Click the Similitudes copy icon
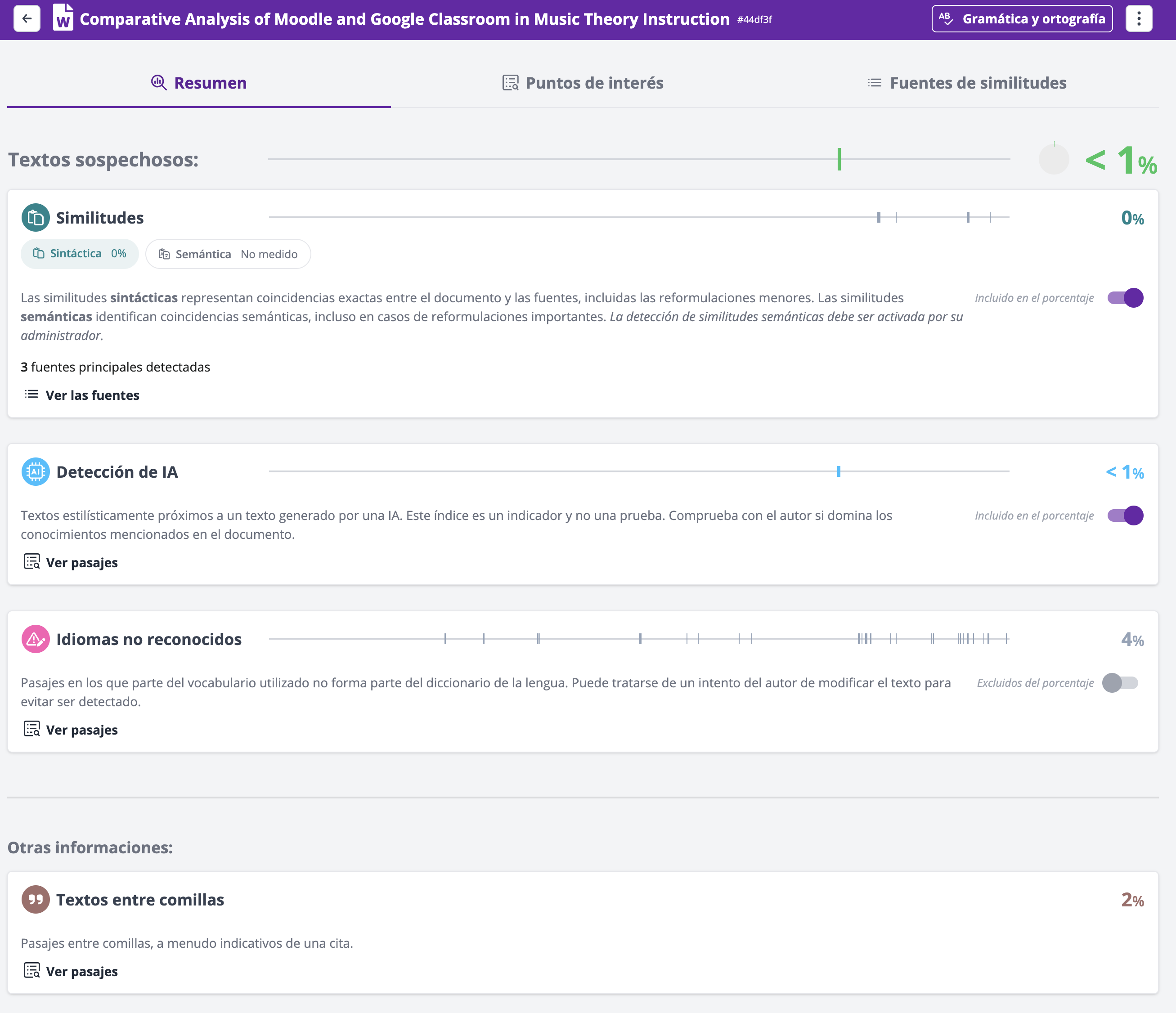1176x1013 pixels. click(35, 217)
